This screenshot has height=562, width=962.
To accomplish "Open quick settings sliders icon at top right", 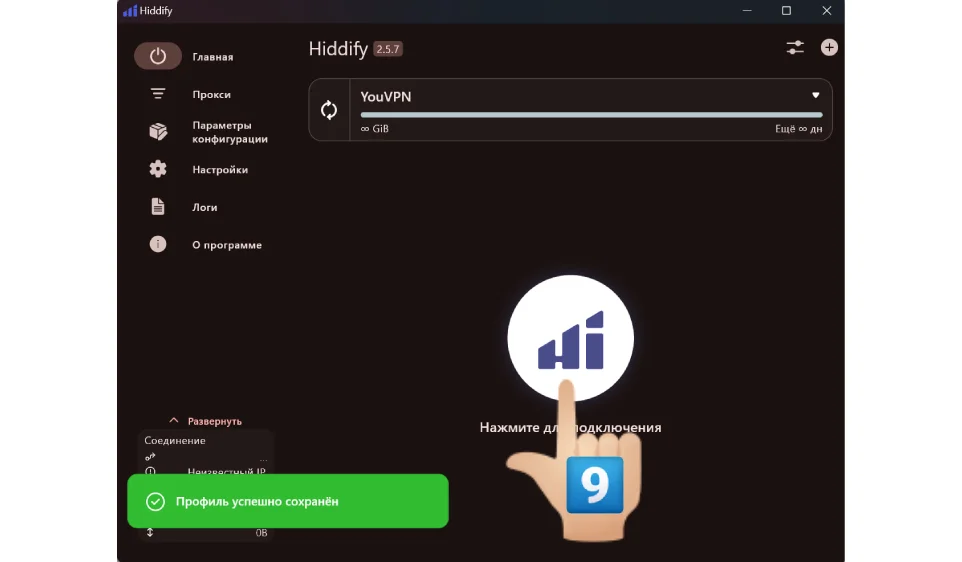I will point(795,47).
